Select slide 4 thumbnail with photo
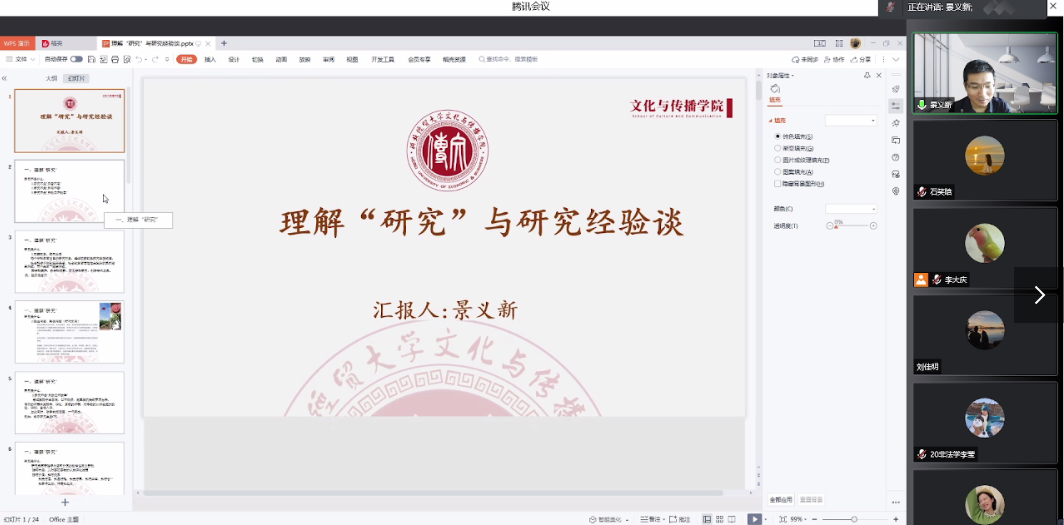This screenshot has width=1064, height=525. click(69, 332)
